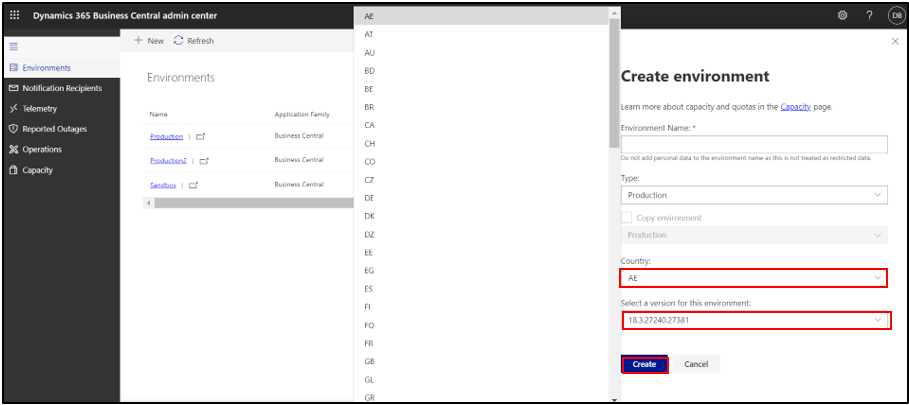Screen dimensions: 909x405
Task: Choose CO from the country list
Action: pyautogui.click(x=482, y=162)
